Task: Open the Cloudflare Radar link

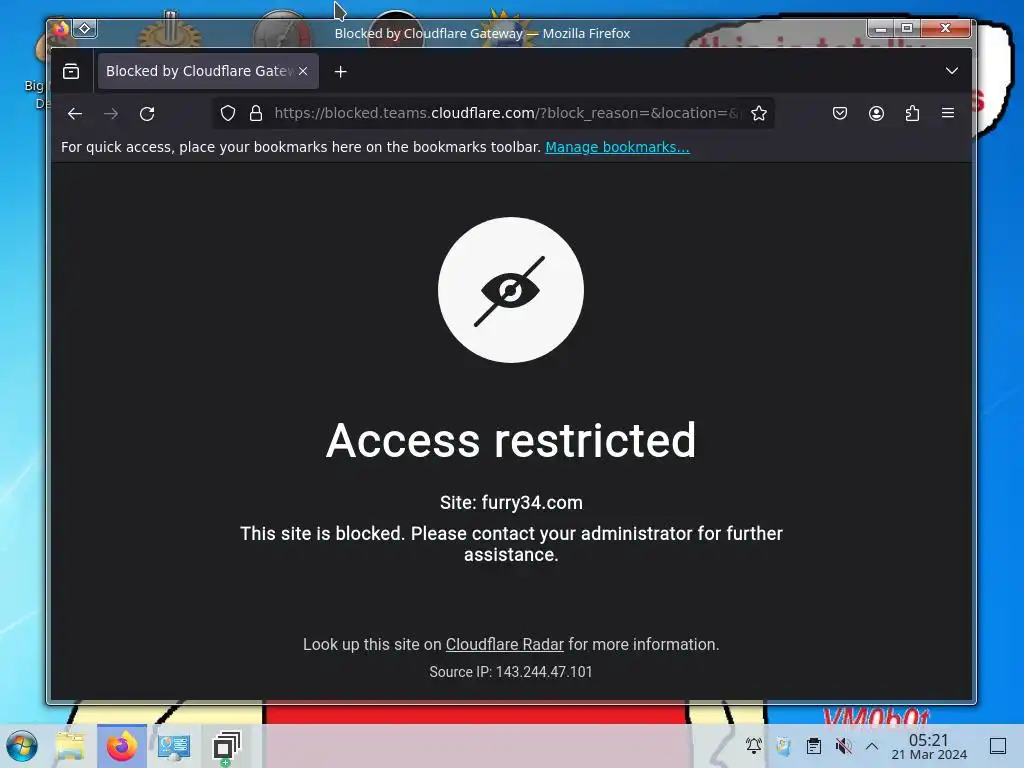Action: 505,645
